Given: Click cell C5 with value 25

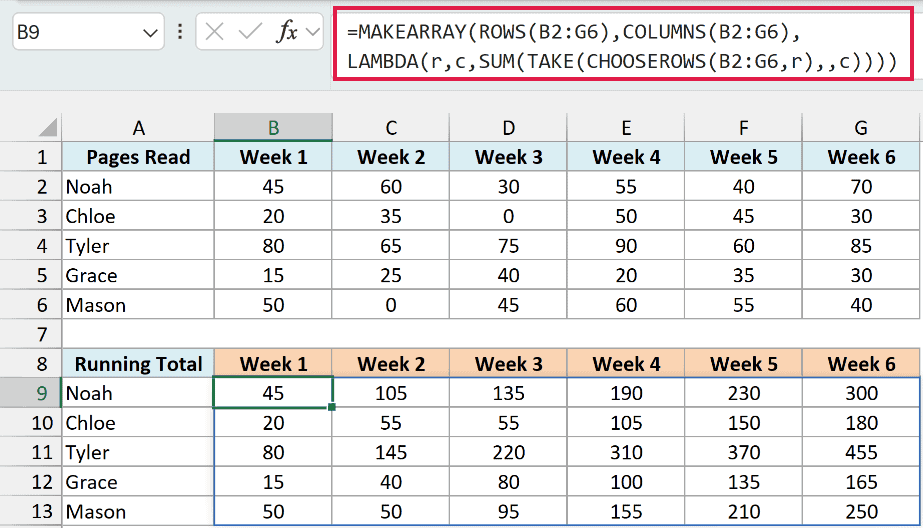Looking at the screenshot, I should [x=391, y=275].
